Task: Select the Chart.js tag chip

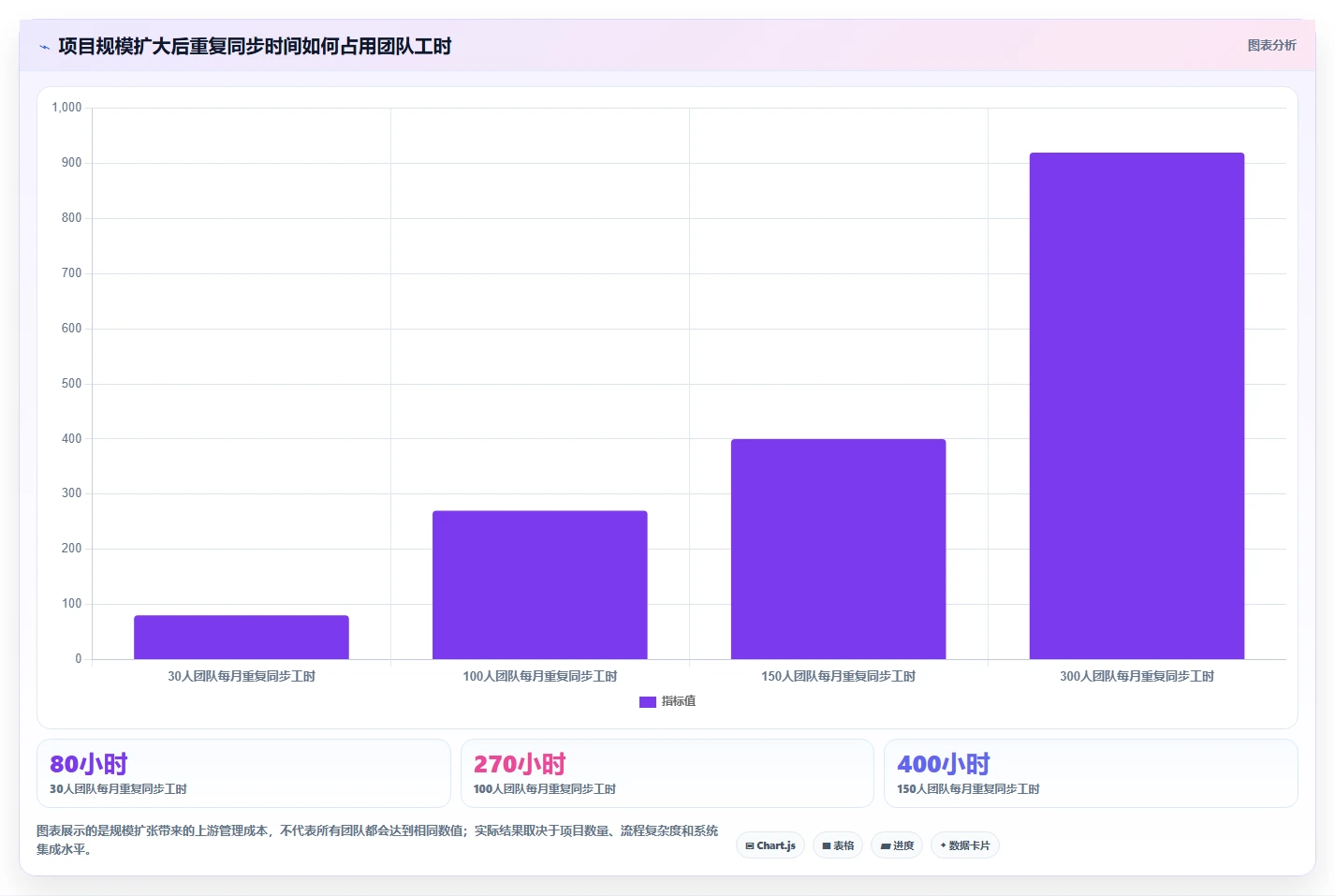Action: tap(770, 845)
